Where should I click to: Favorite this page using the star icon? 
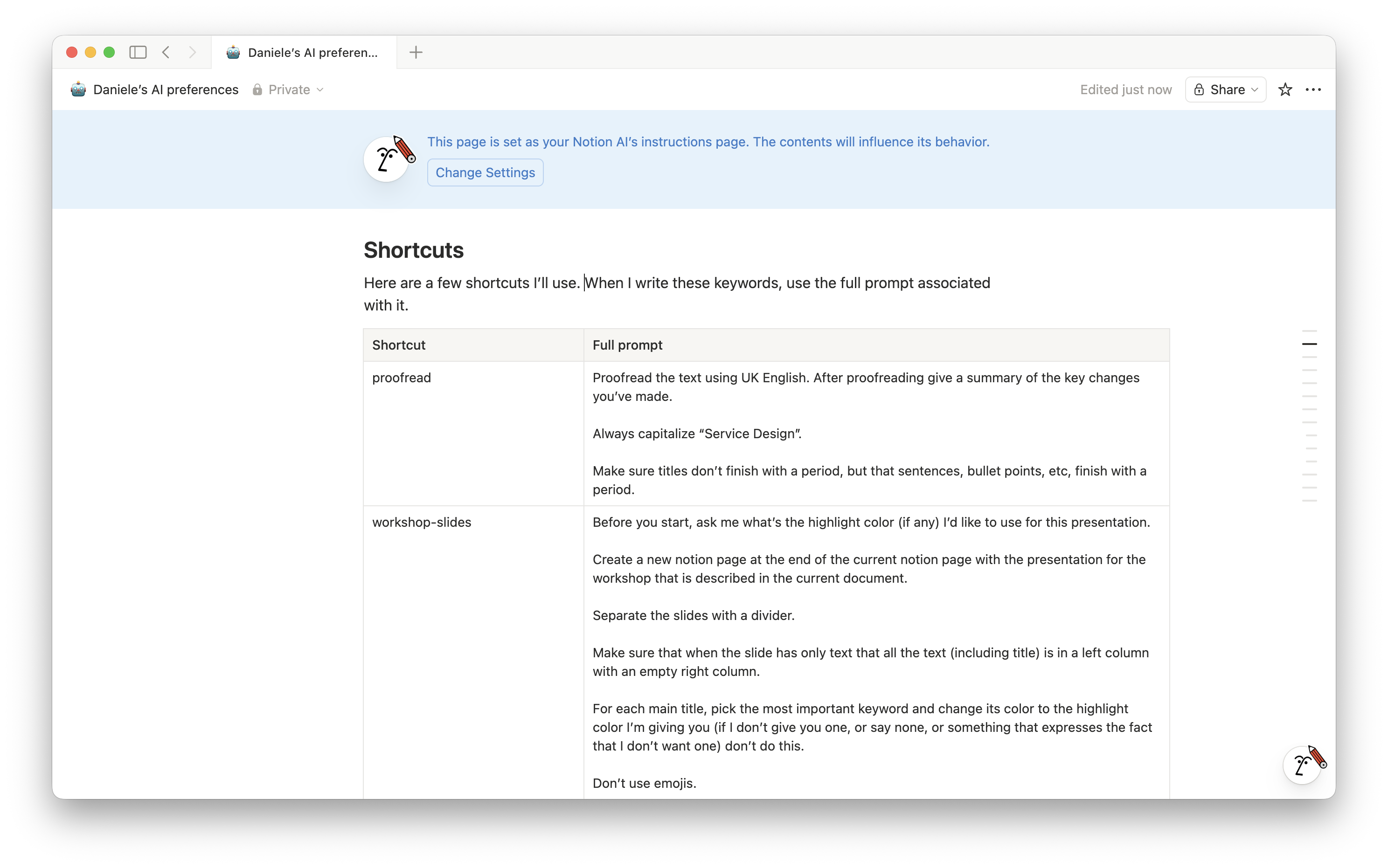click(1284, 90)
